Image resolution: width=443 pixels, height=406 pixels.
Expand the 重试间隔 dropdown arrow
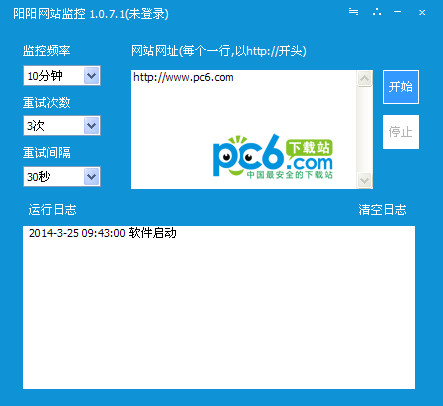point(91,176)
